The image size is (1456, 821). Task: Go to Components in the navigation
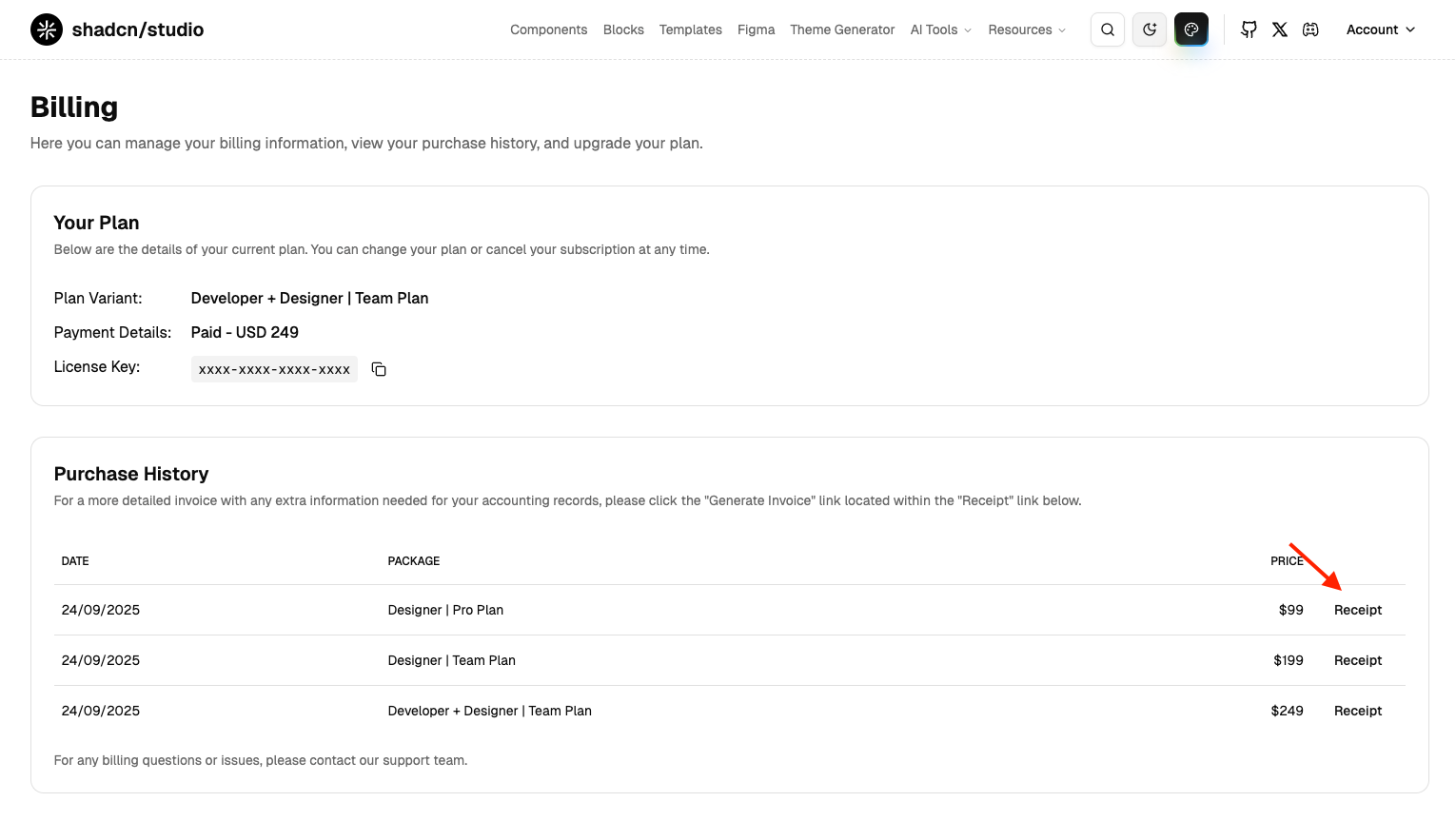(x=548, y=29)
